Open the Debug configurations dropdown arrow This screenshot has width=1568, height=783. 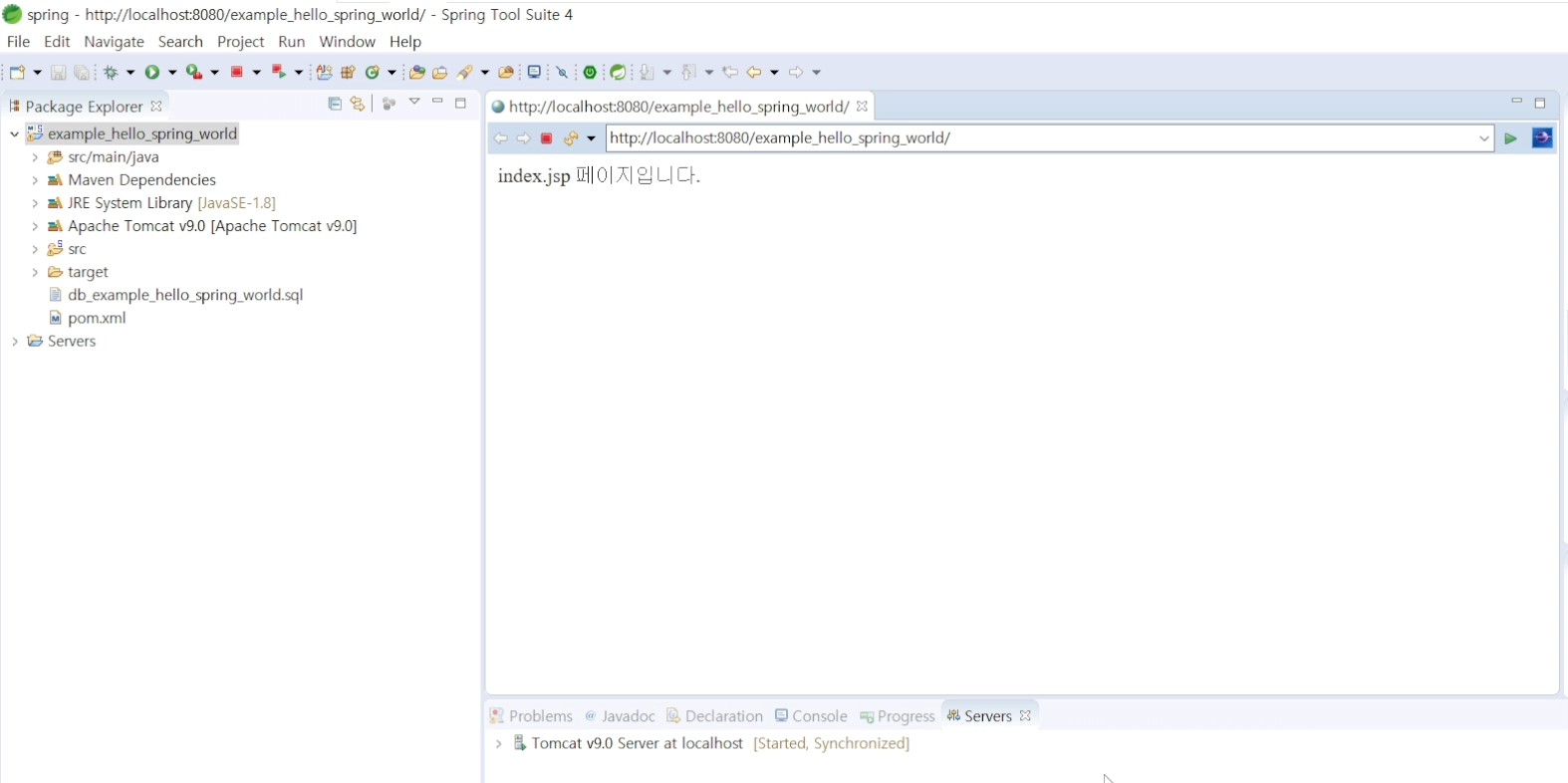(x=130, y=73)
